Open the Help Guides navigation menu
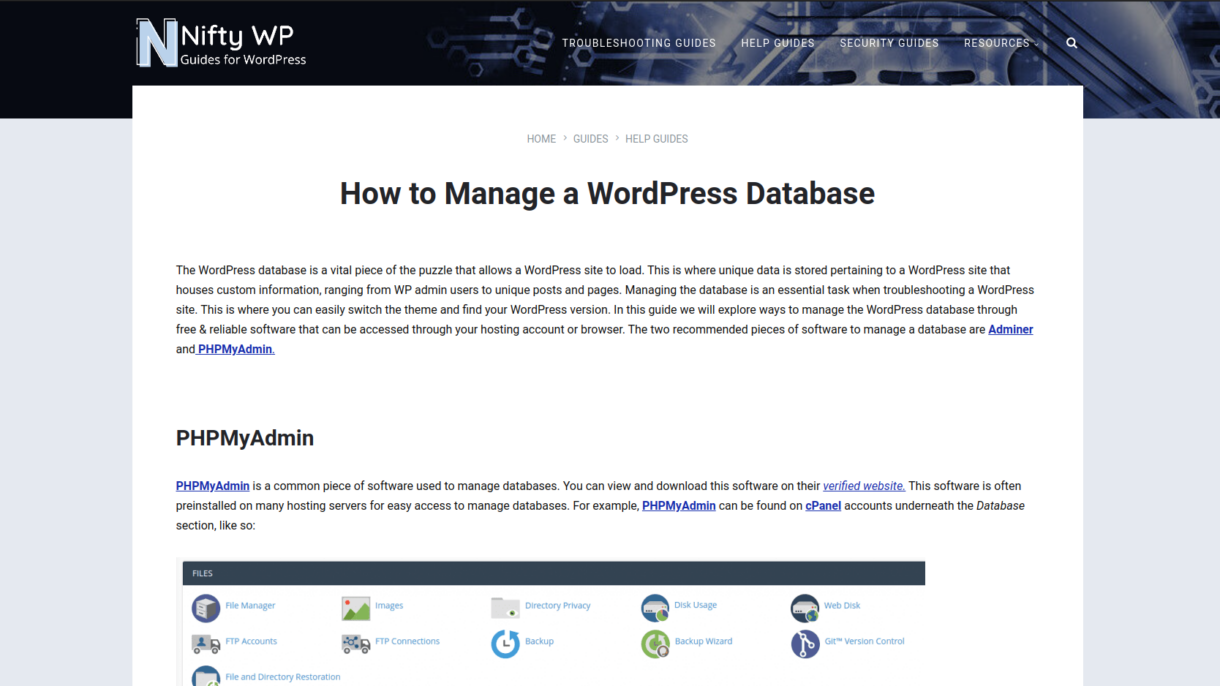 coord(777,43)
